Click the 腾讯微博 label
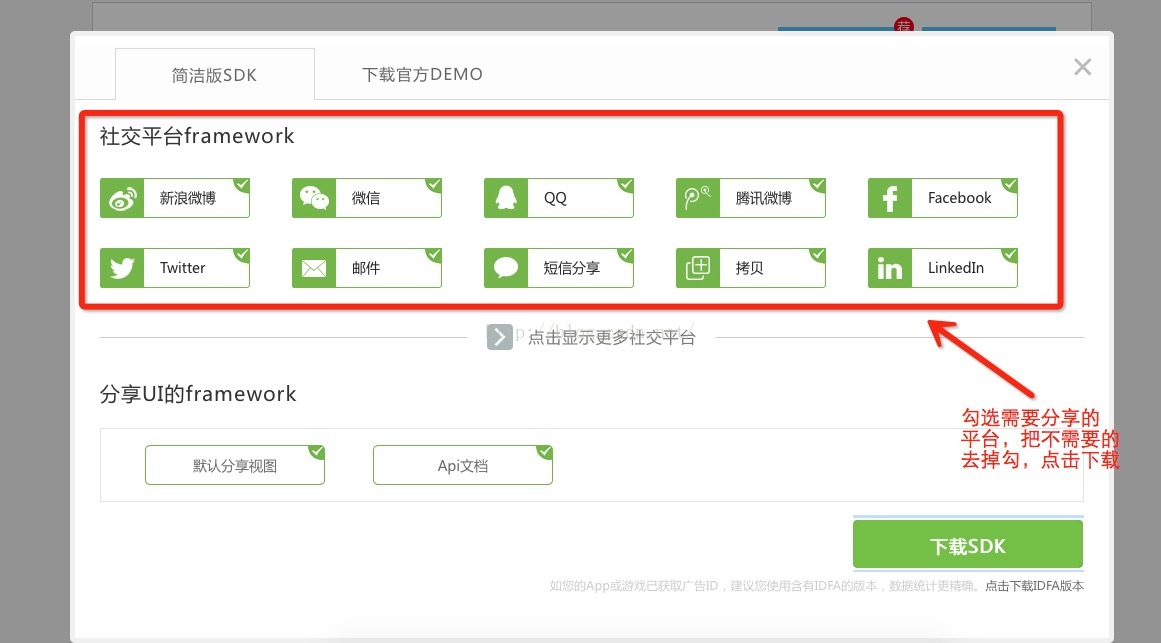Viewport: 1161px width, 643px height. 763,198
